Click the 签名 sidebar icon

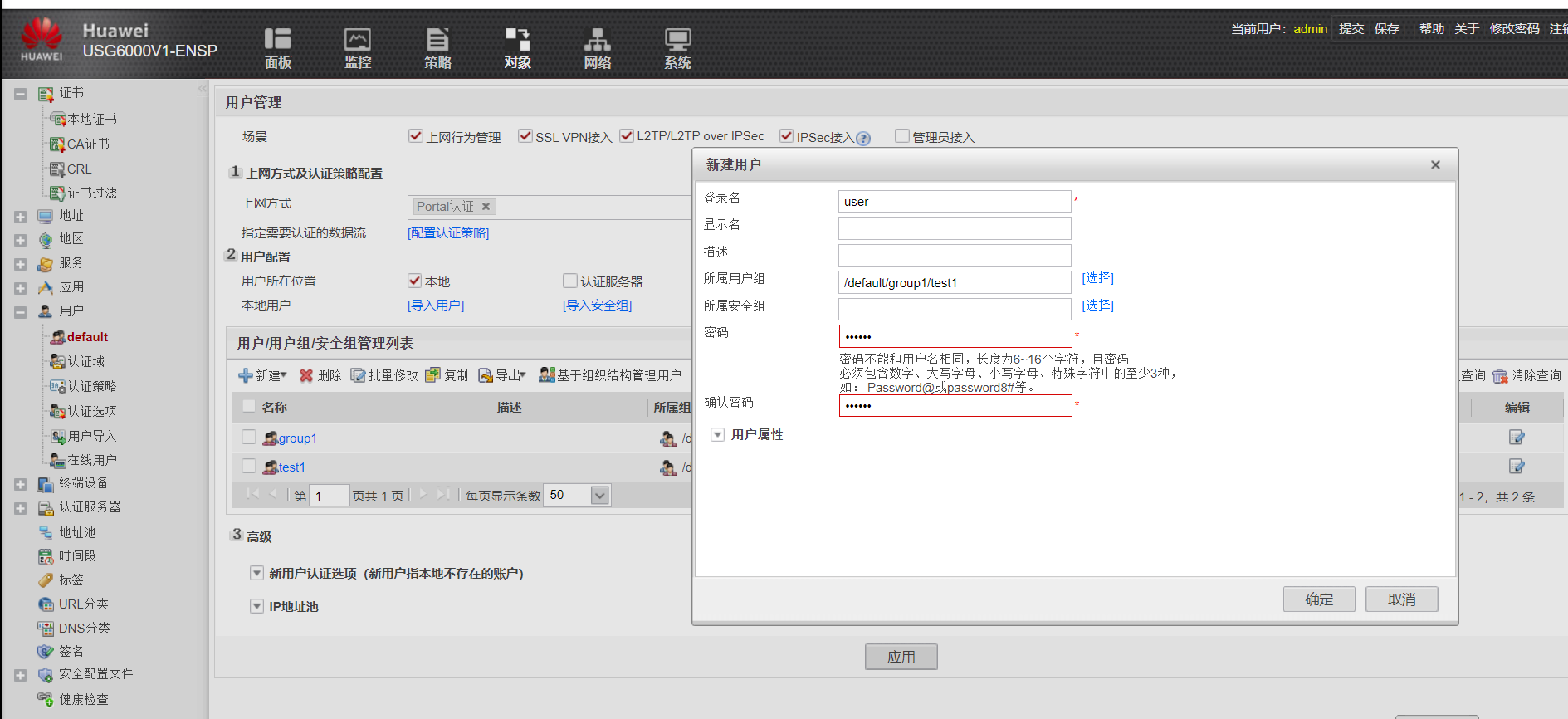tap(46, 651)
